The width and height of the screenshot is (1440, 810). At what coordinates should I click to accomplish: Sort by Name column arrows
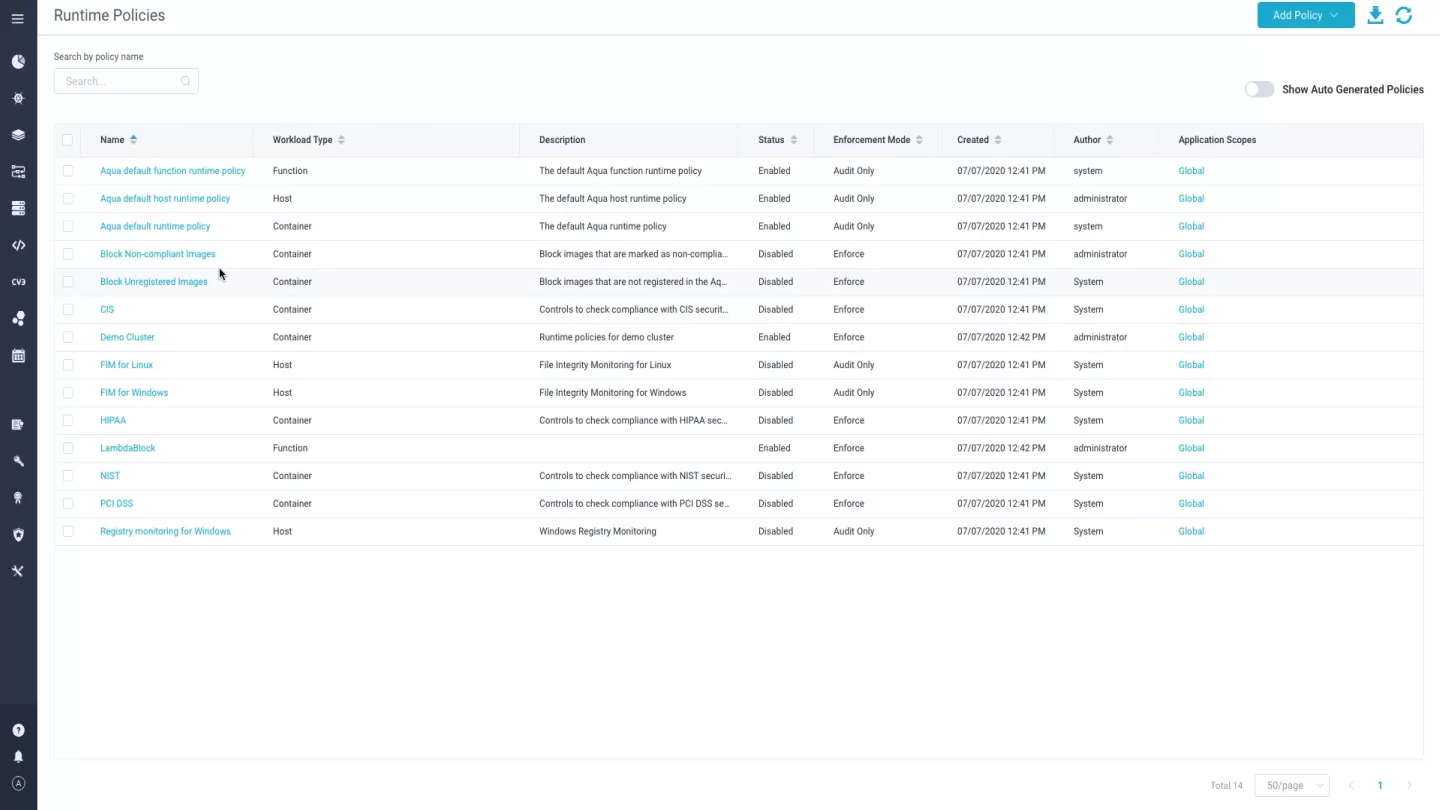pyautogui.click(x=134, y=140)
